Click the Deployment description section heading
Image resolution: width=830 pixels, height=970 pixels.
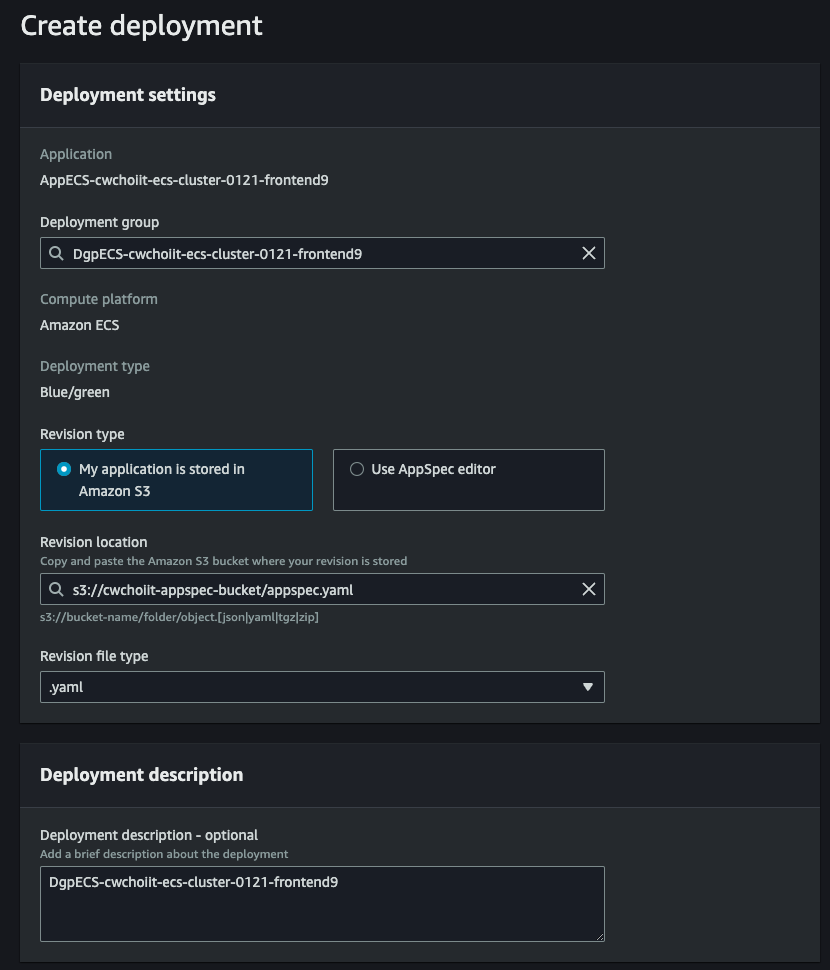pos(141,775)
